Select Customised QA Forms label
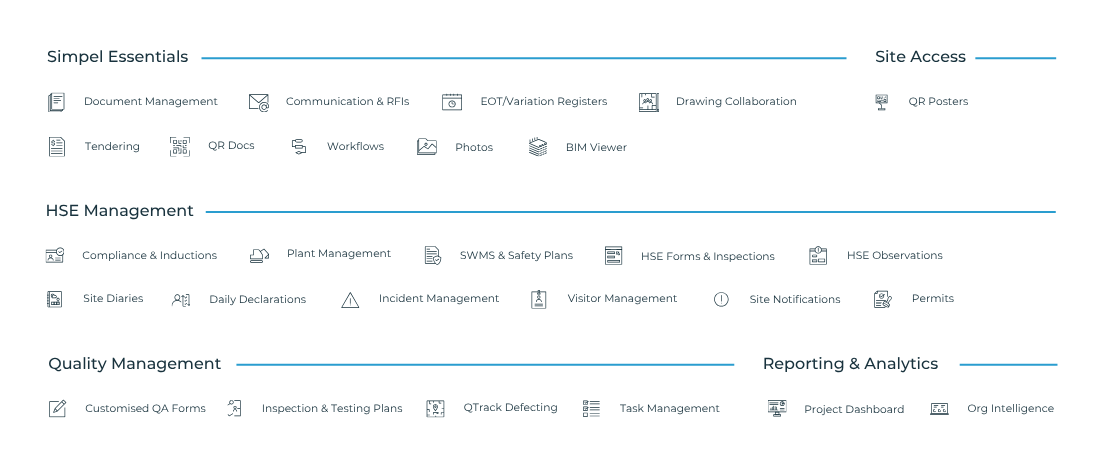This screenshot has width=1106, height=470. (145, 409)
